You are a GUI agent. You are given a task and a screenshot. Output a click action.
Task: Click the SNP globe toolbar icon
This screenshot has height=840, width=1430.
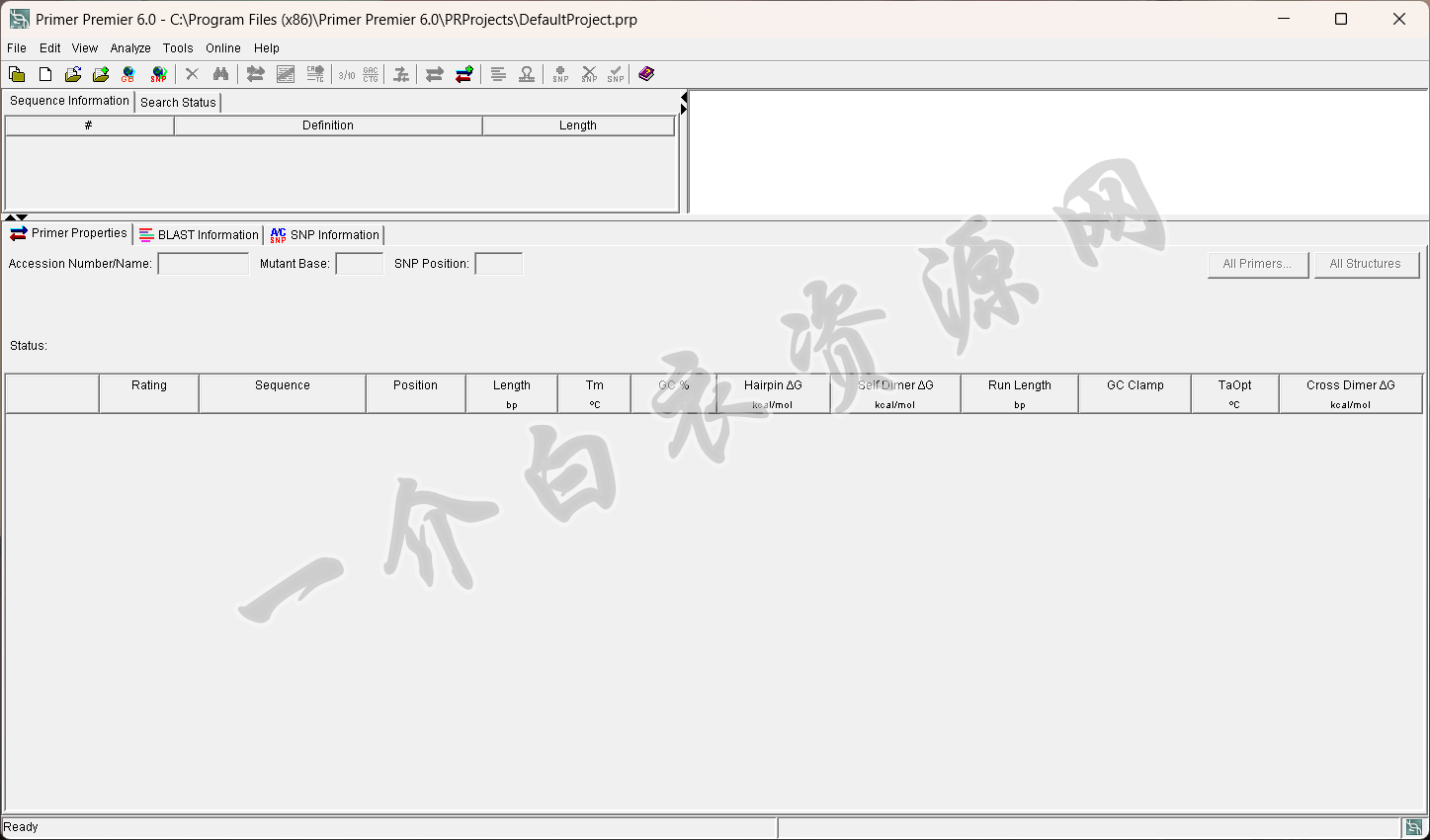(158, 74)
